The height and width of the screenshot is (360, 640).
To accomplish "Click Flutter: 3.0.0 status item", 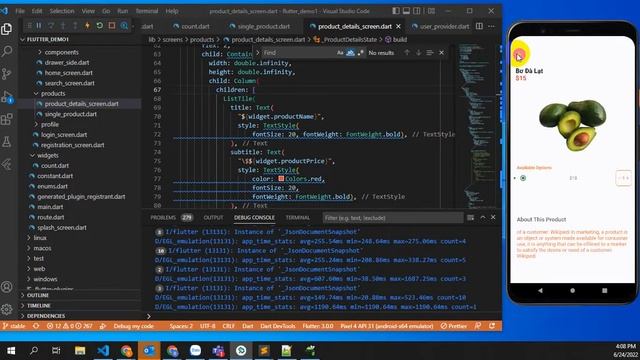I will coord(318,326).
